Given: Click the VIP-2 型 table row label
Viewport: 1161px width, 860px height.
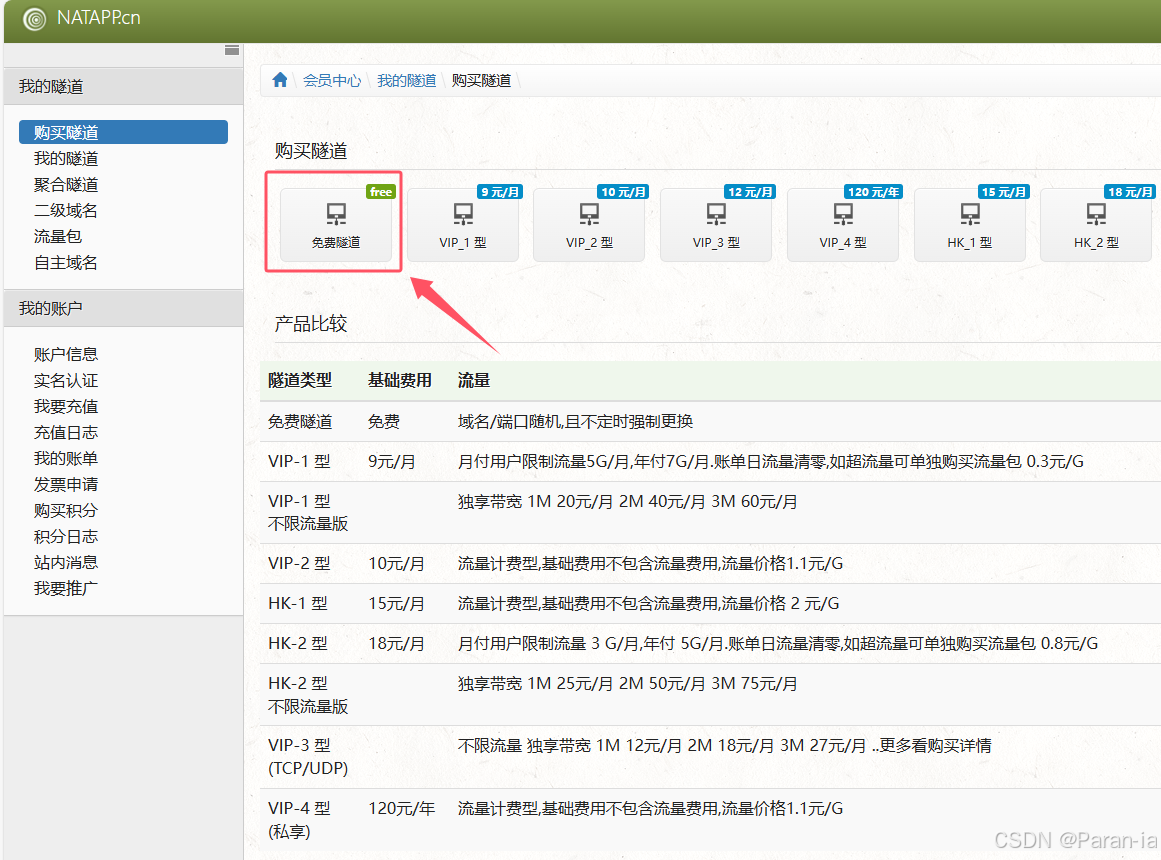Looking at the screenshot, I should [x=299, y=564].
